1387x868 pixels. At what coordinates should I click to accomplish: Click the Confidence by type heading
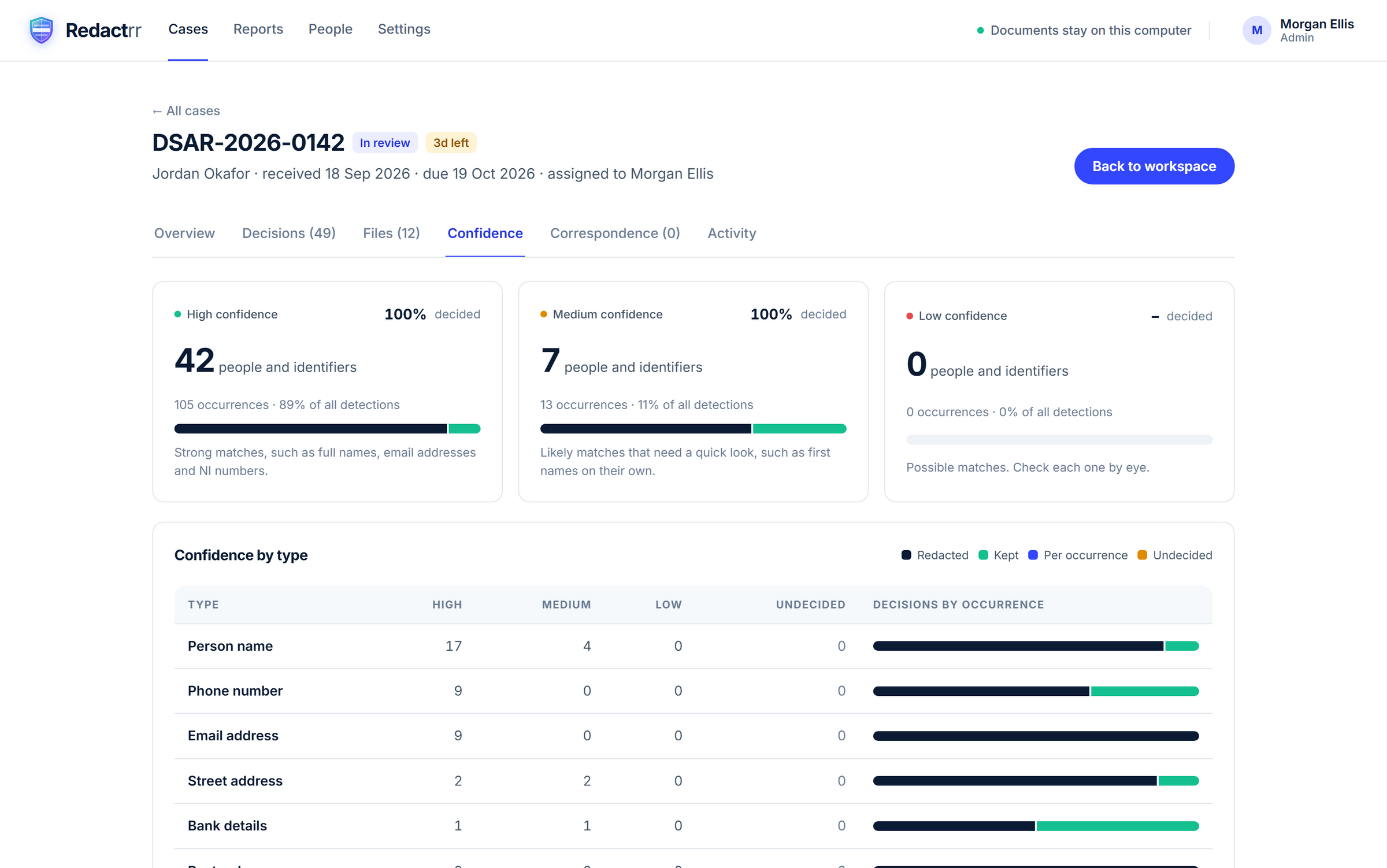tap(241, 555)
